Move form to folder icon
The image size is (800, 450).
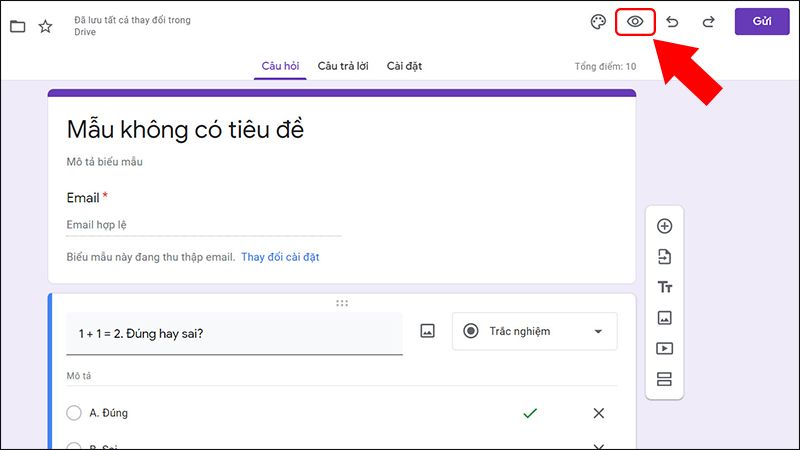pos(17,26)
